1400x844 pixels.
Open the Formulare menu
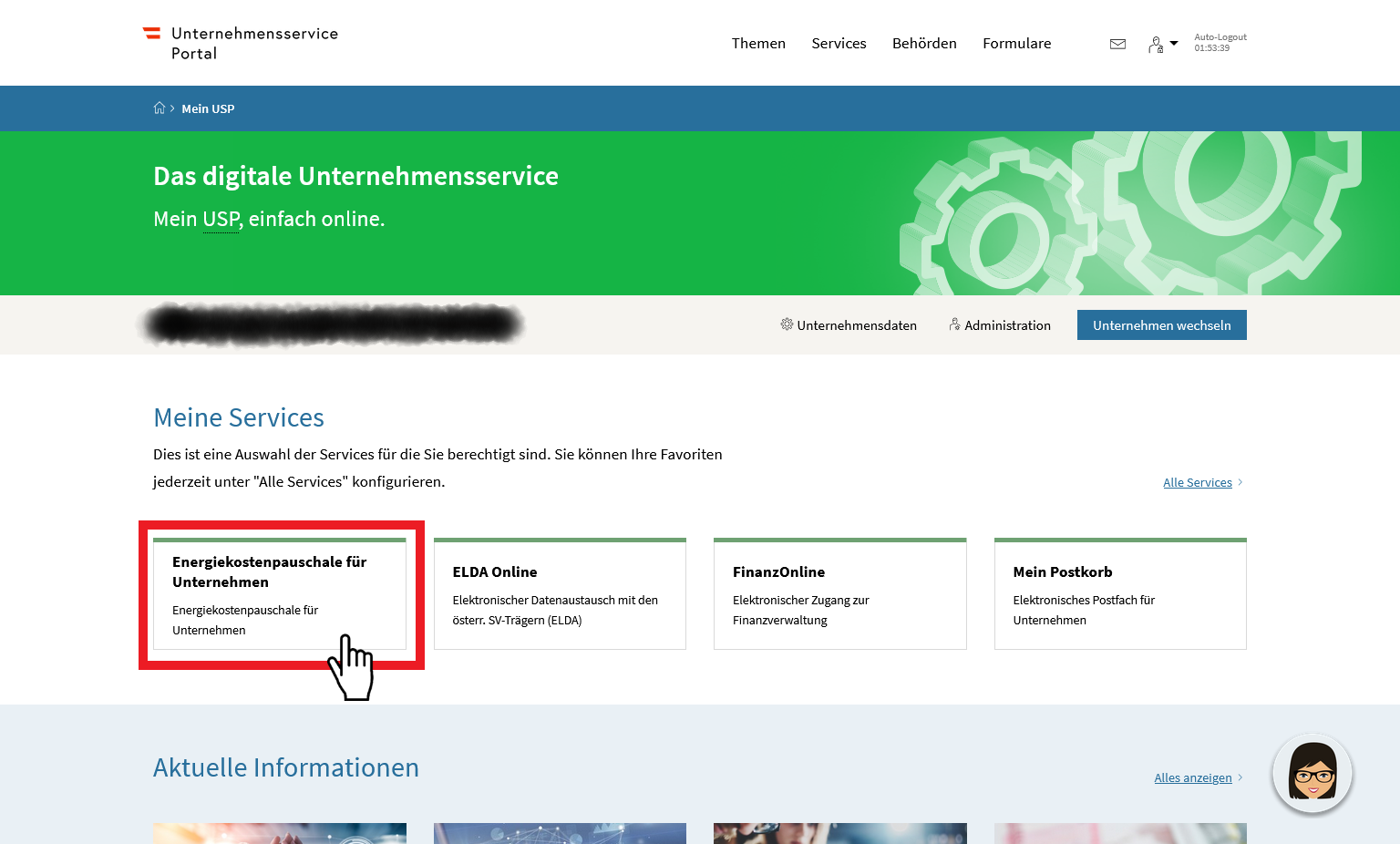click(x=1016, y=44)
